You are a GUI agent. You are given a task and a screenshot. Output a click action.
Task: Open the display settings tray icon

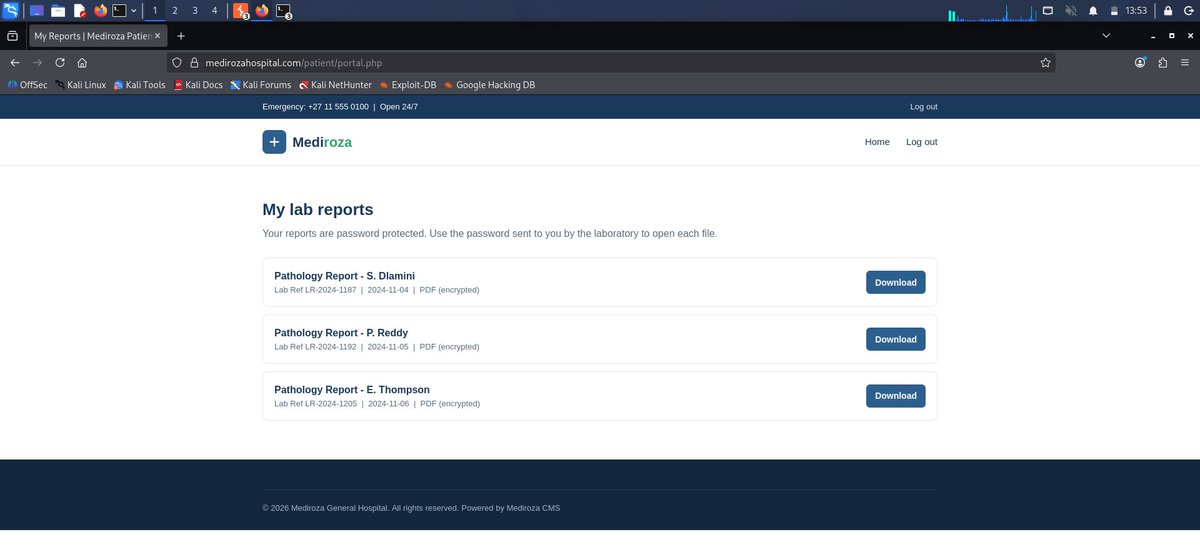tap(1048, 10)
